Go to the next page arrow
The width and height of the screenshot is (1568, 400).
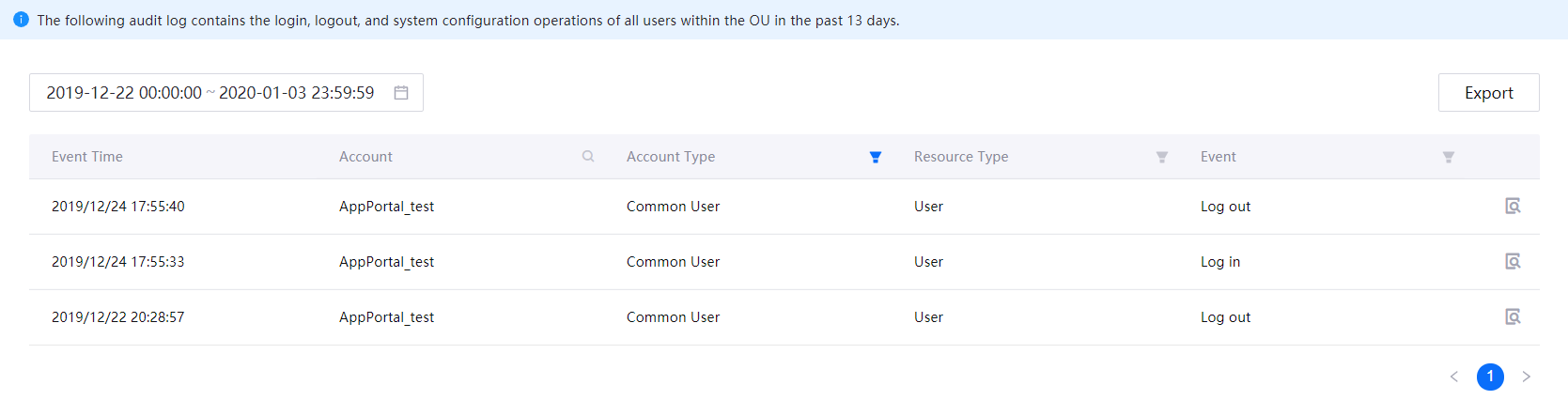tap(1527, 377)
